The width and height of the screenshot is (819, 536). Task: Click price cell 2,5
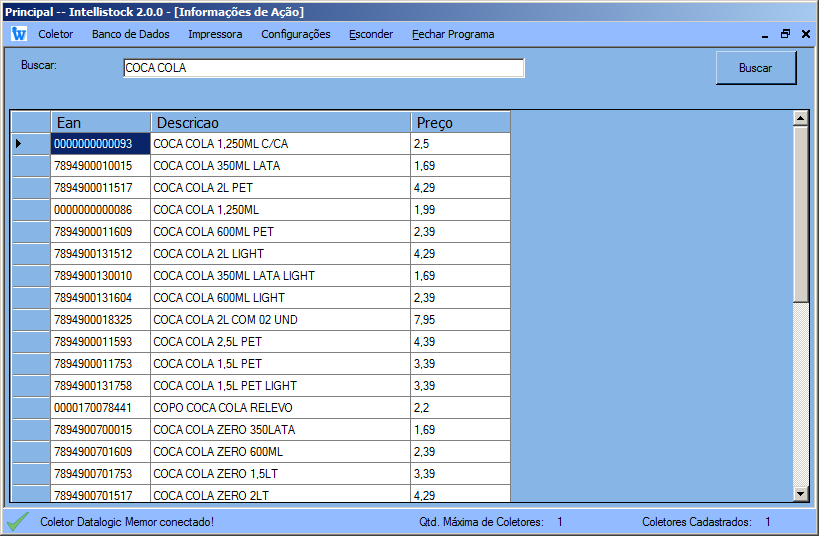(461, 144)
